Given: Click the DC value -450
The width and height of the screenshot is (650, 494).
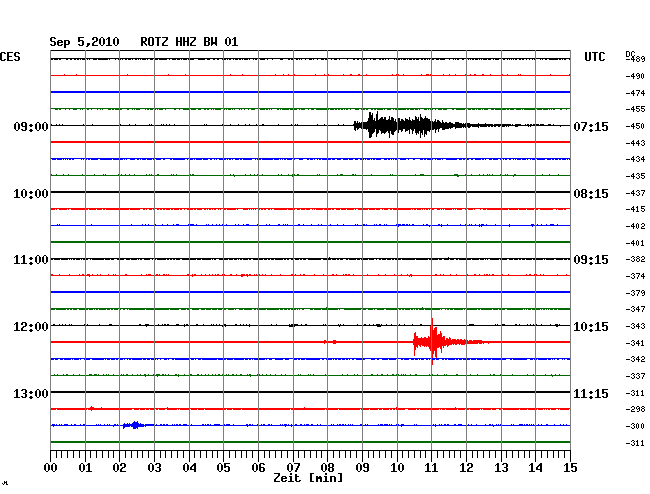Looking at the screenshot, I should pos(635,126).
